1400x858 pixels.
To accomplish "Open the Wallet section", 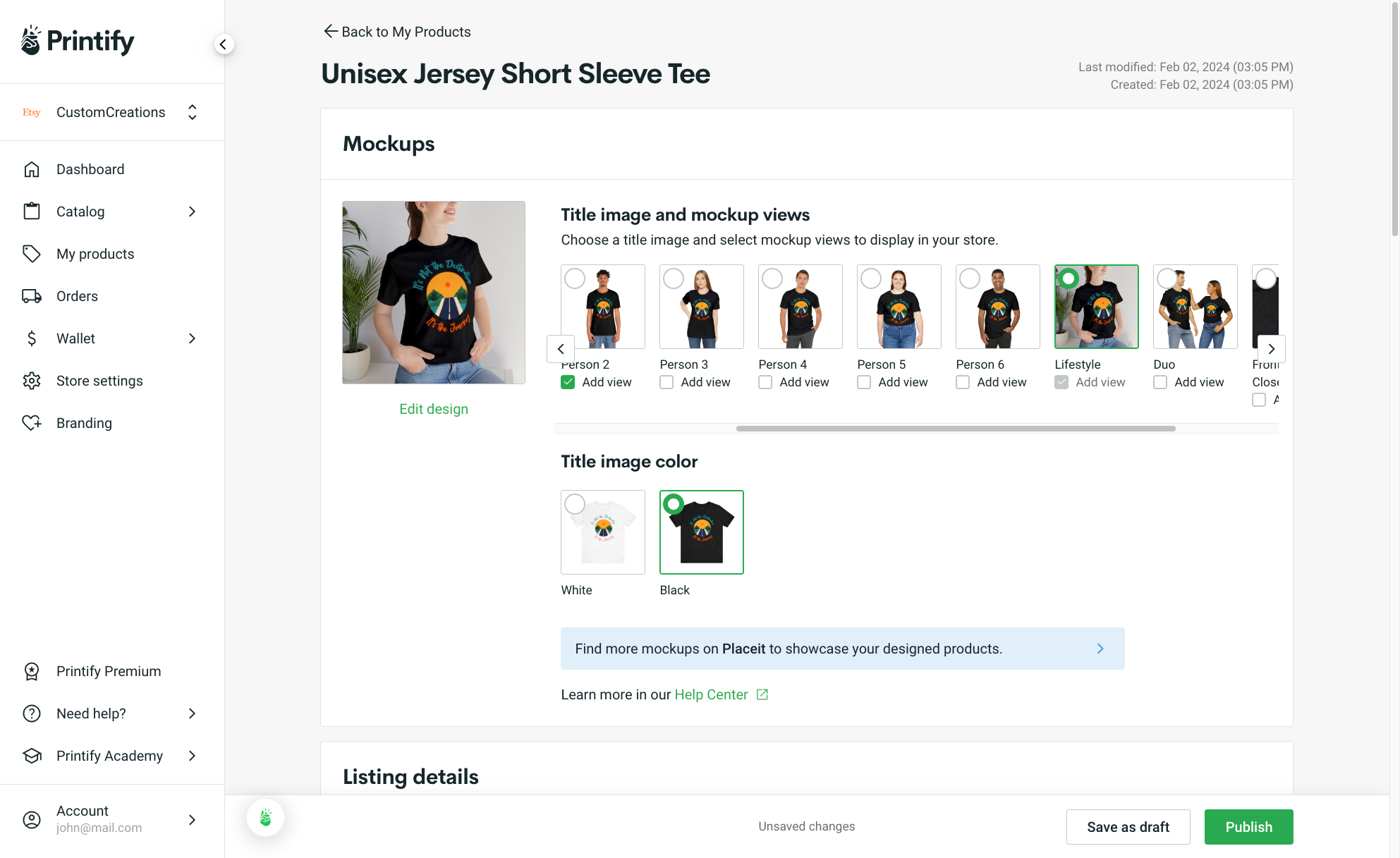I will pyautogui.click(x=75, y=338).
